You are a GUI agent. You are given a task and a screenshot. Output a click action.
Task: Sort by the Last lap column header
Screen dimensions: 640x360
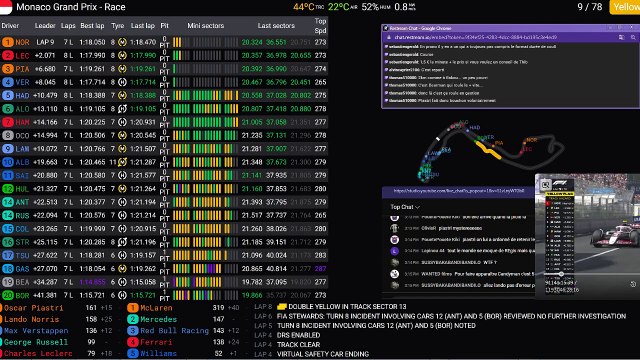click(143, 26)
